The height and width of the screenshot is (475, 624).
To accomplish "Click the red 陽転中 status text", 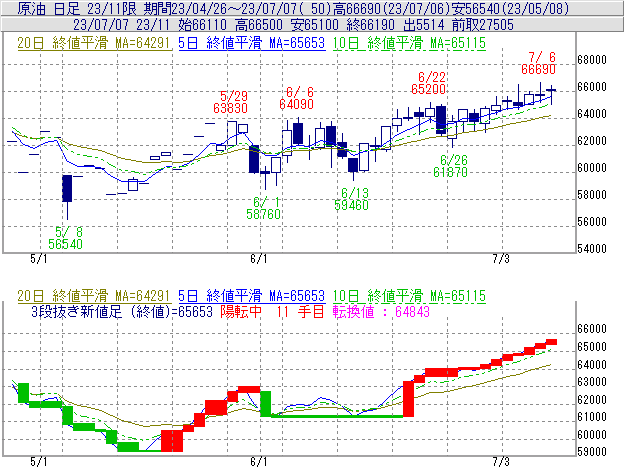I will click(x=241, y=311).
